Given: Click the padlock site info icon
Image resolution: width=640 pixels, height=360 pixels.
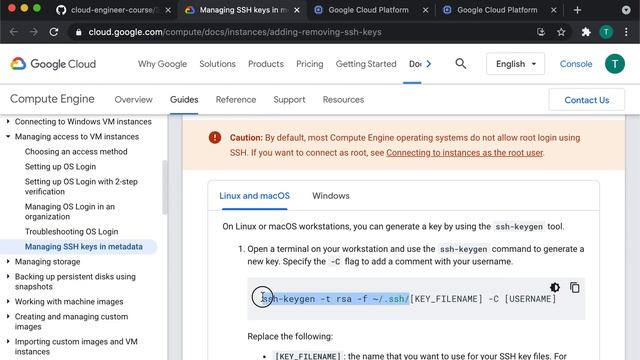Looking at the screenshot, I should pos(78,32).
